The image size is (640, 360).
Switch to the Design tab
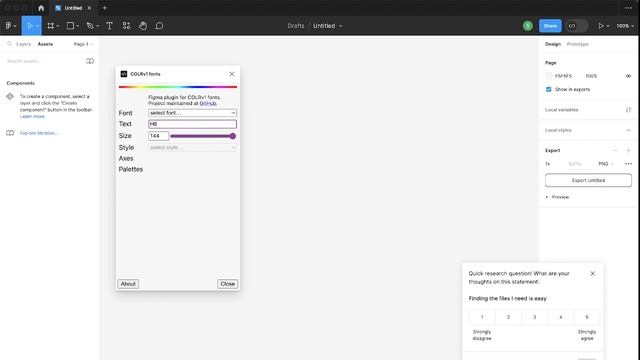click(553, 44)
